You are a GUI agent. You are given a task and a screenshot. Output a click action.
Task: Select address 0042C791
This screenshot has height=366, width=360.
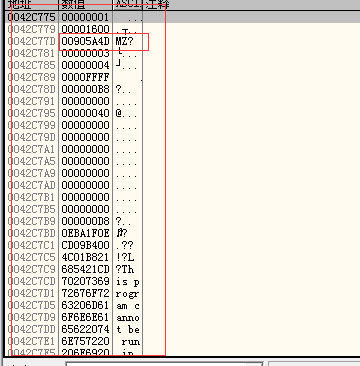click(33, 101)
